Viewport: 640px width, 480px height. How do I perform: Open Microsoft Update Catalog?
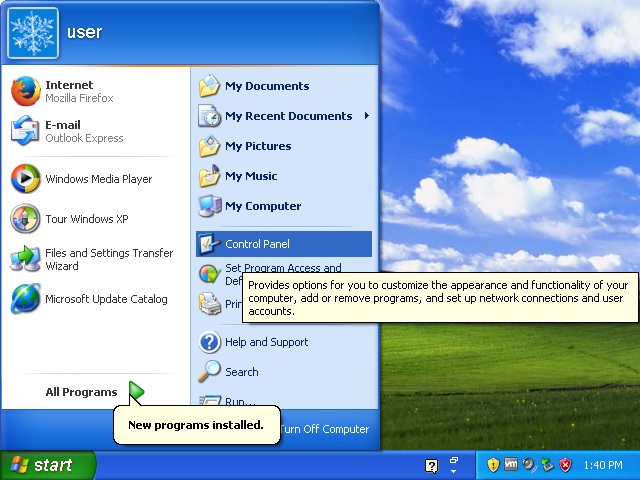point(106,299)
